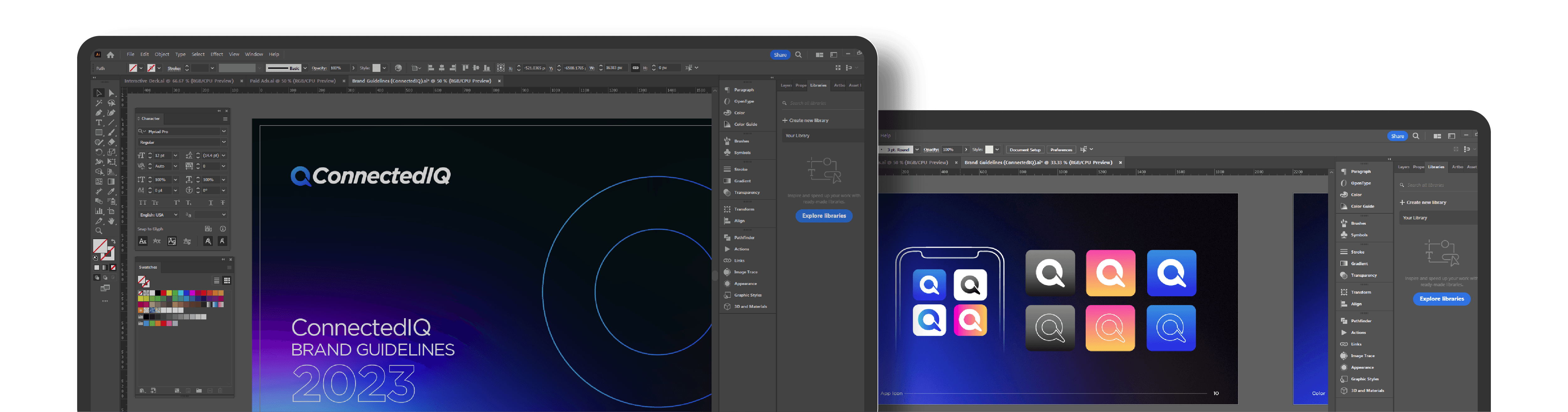Select the Rotate tool

pyautogui.click(x=98, y=152)
